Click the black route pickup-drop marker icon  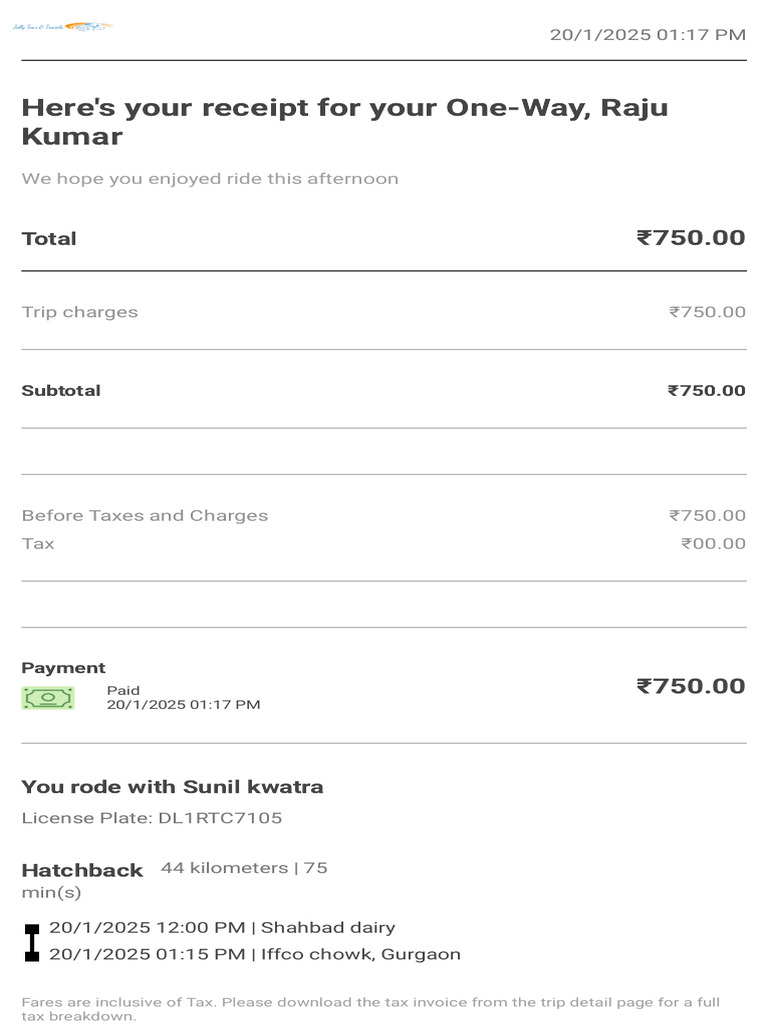click(32, 942)
